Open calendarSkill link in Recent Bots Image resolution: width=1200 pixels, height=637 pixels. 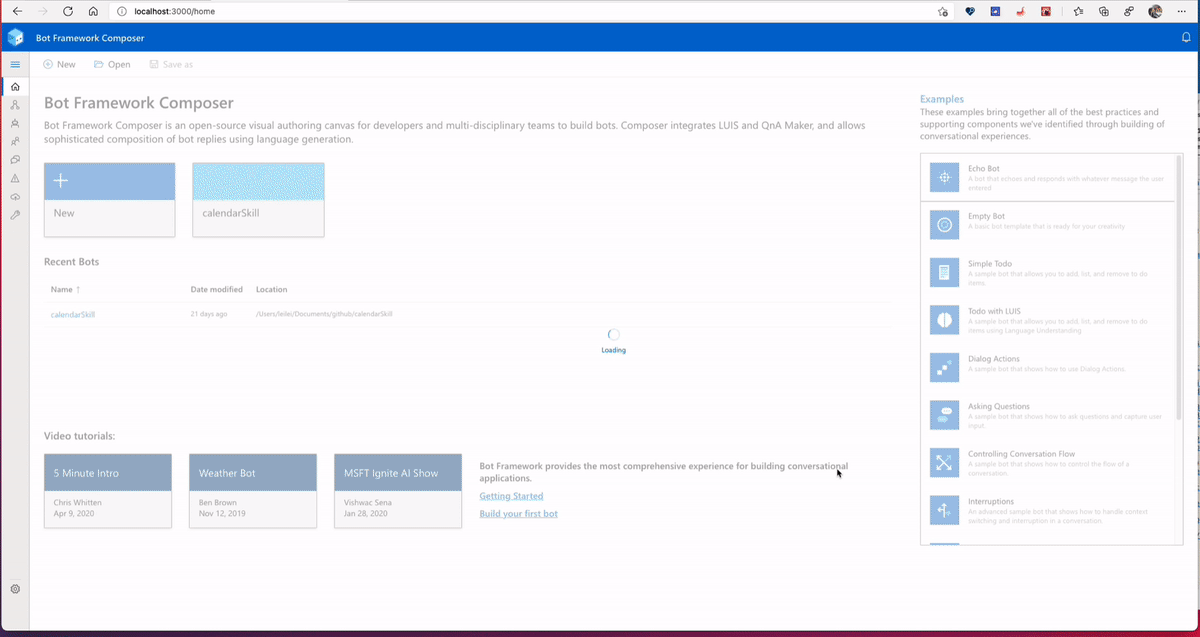[x=73, y=314]
